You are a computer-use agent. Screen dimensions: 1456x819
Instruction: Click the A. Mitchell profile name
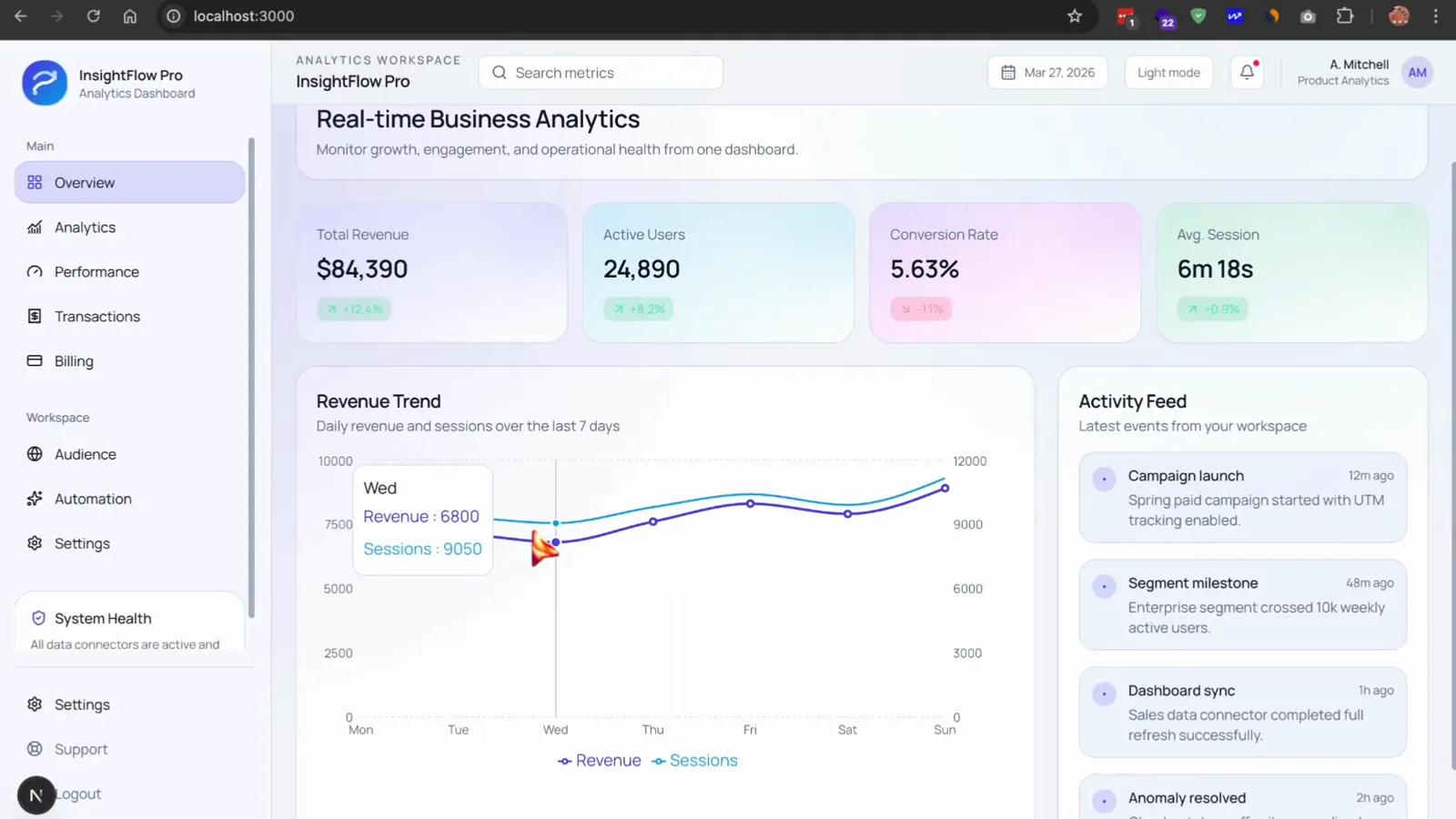pyautogui.click(x=1359, y=65)
